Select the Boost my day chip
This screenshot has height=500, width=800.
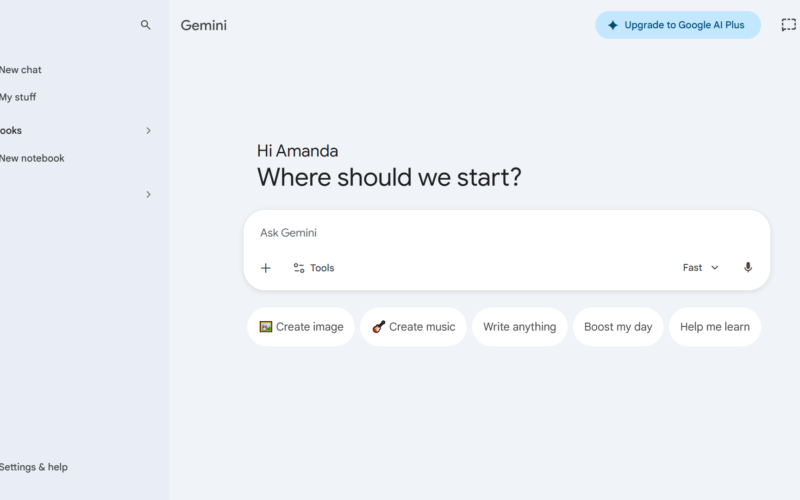coord(618,327)
